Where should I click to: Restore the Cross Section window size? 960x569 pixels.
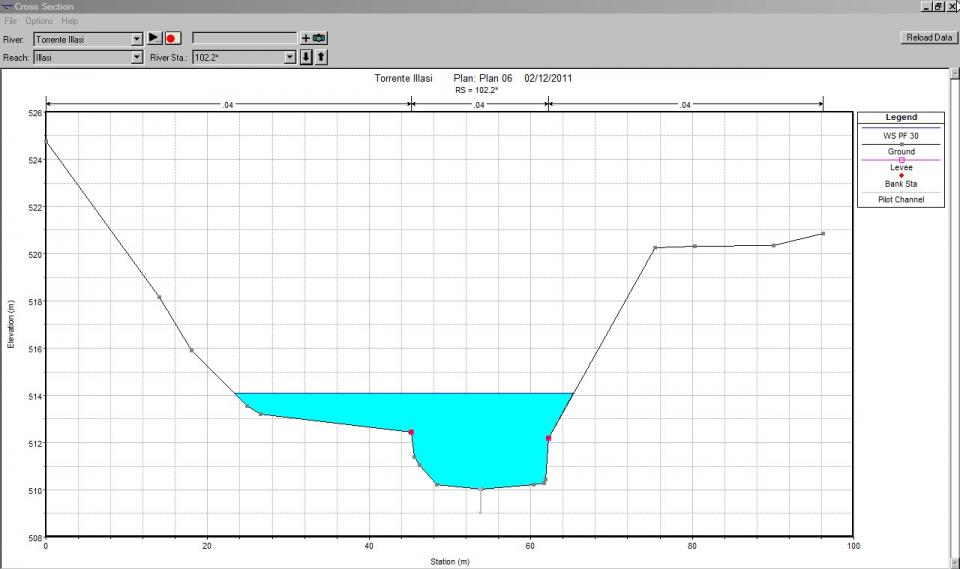pos(938,6)
